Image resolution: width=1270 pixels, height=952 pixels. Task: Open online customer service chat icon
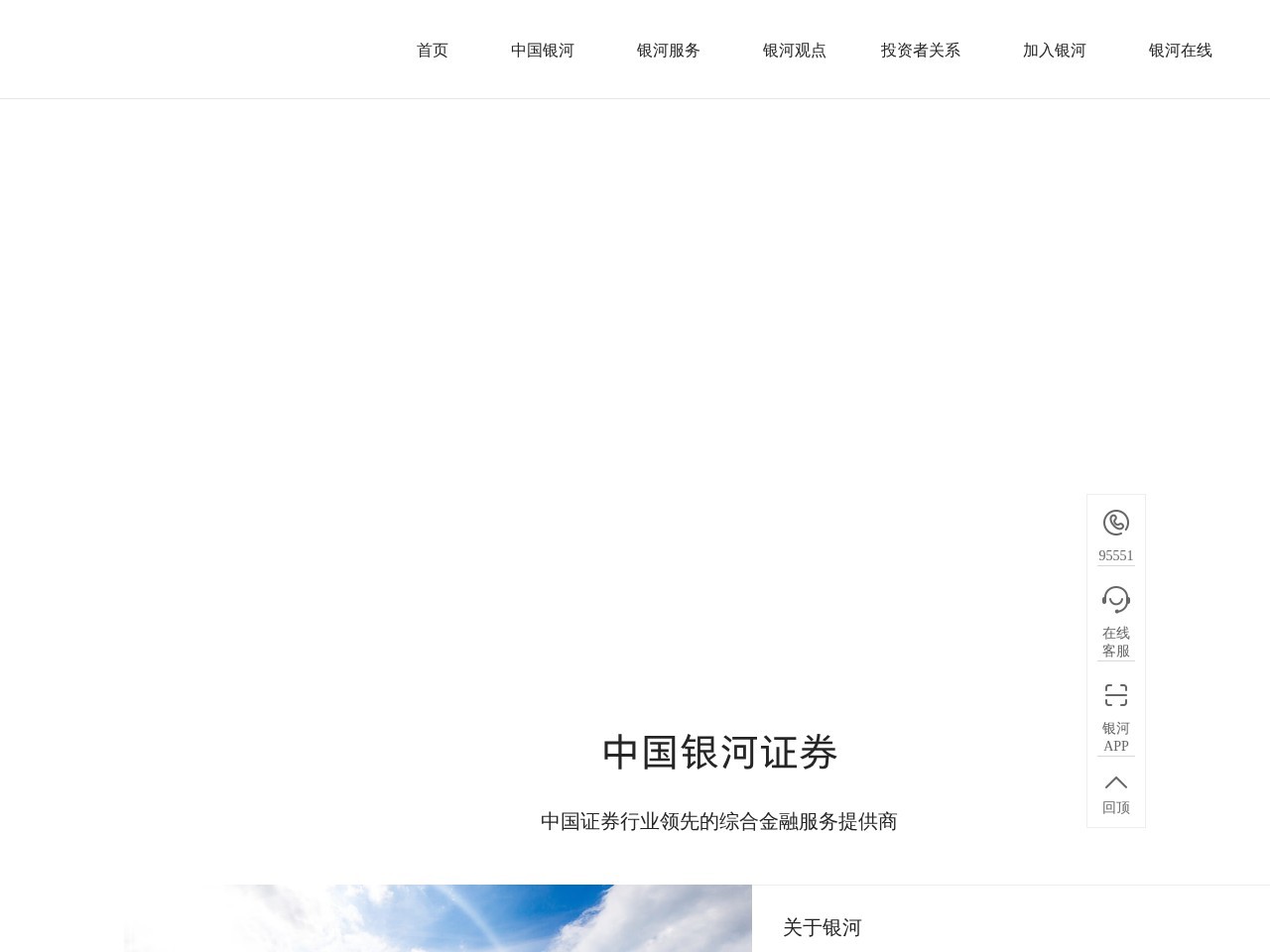[x=1116, y=599]
